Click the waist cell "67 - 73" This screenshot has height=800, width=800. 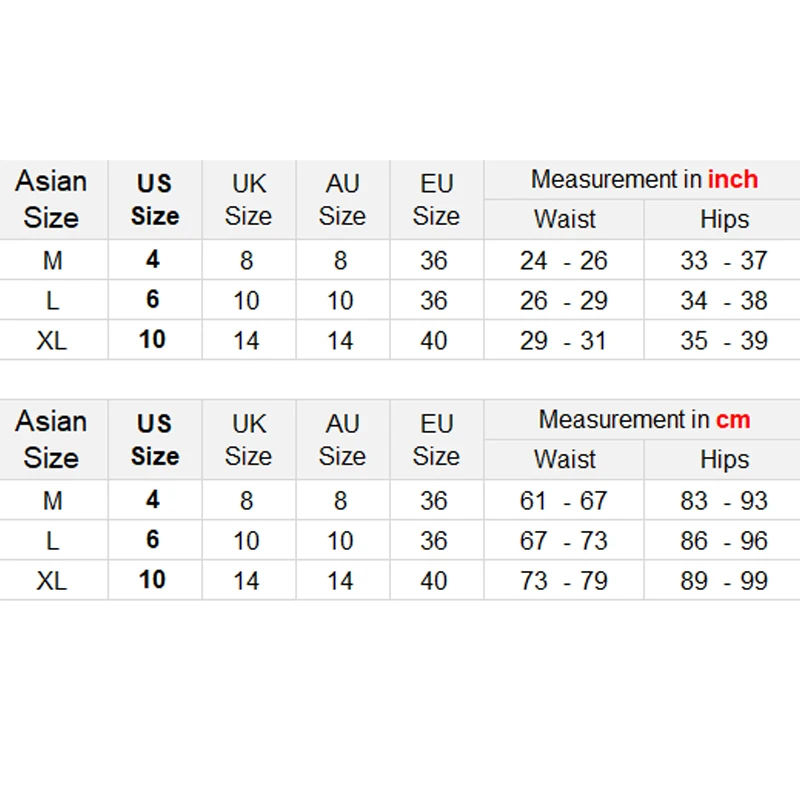[563, 541]
